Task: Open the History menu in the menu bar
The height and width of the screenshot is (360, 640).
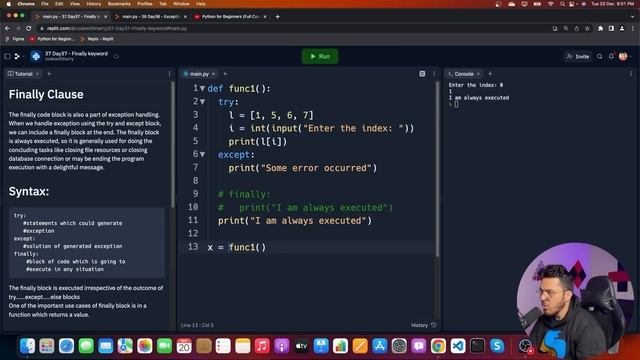Action: pyautogui.click(x=93, y=4)
